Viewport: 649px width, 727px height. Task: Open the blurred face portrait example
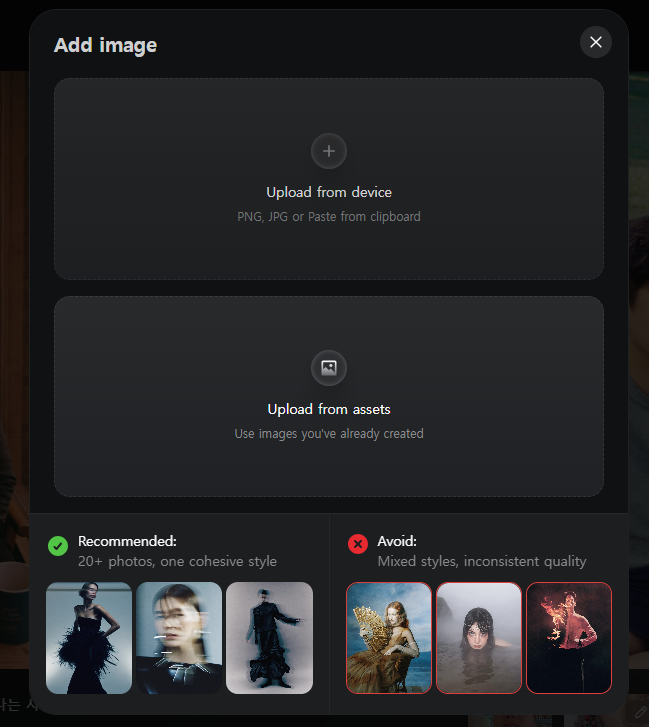click(x=179, y=638)
